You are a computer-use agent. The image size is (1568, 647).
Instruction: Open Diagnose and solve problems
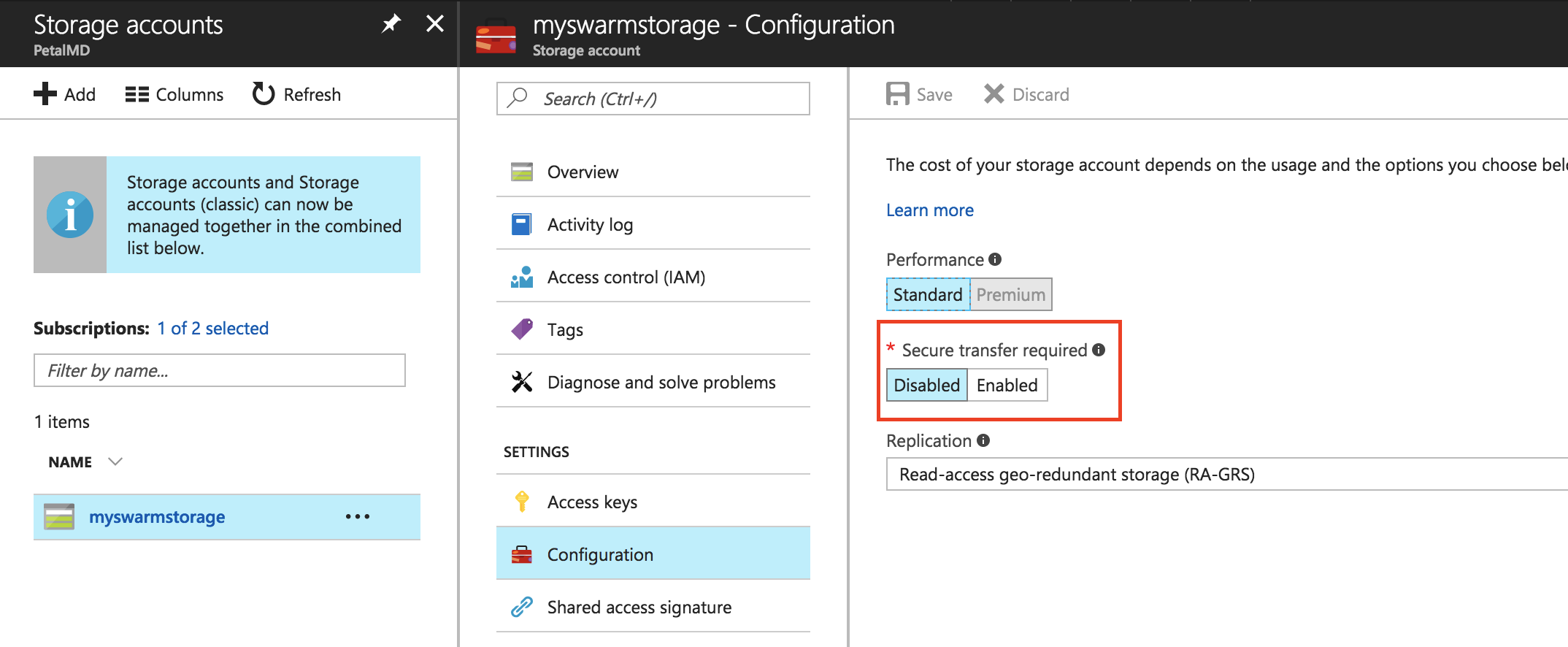click(653, 382)
